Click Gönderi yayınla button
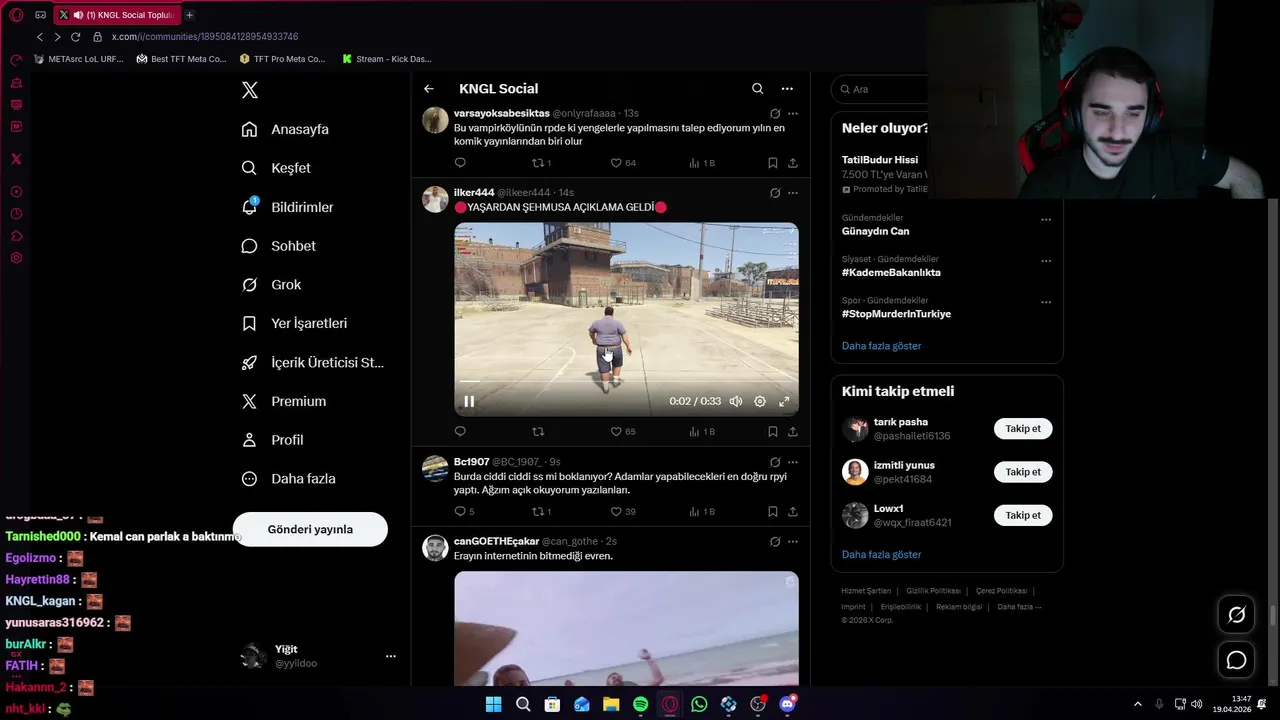 (x=310, y=529)
